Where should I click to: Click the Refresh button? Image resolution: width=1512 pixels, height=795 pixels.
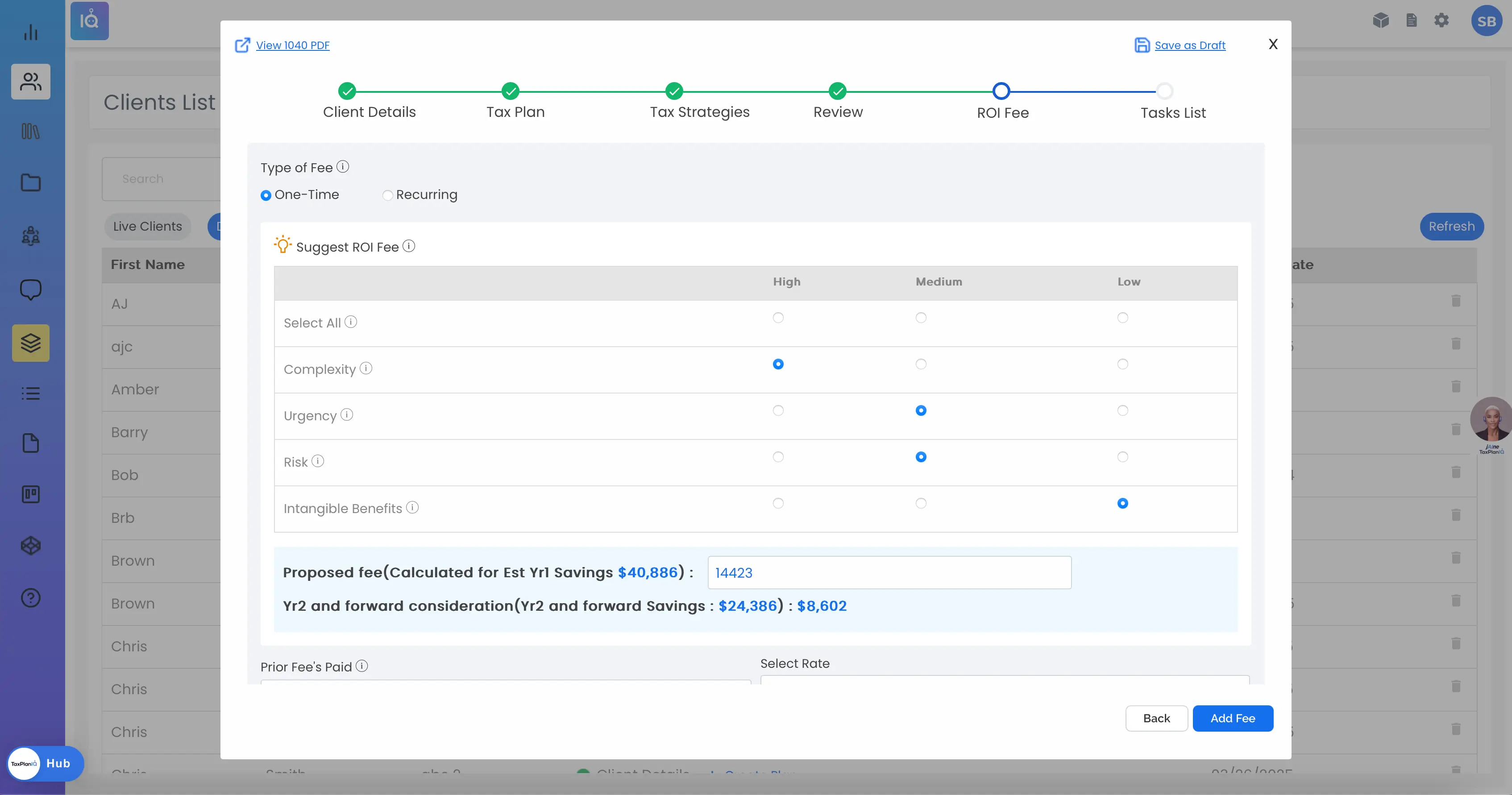point(1452,227)
